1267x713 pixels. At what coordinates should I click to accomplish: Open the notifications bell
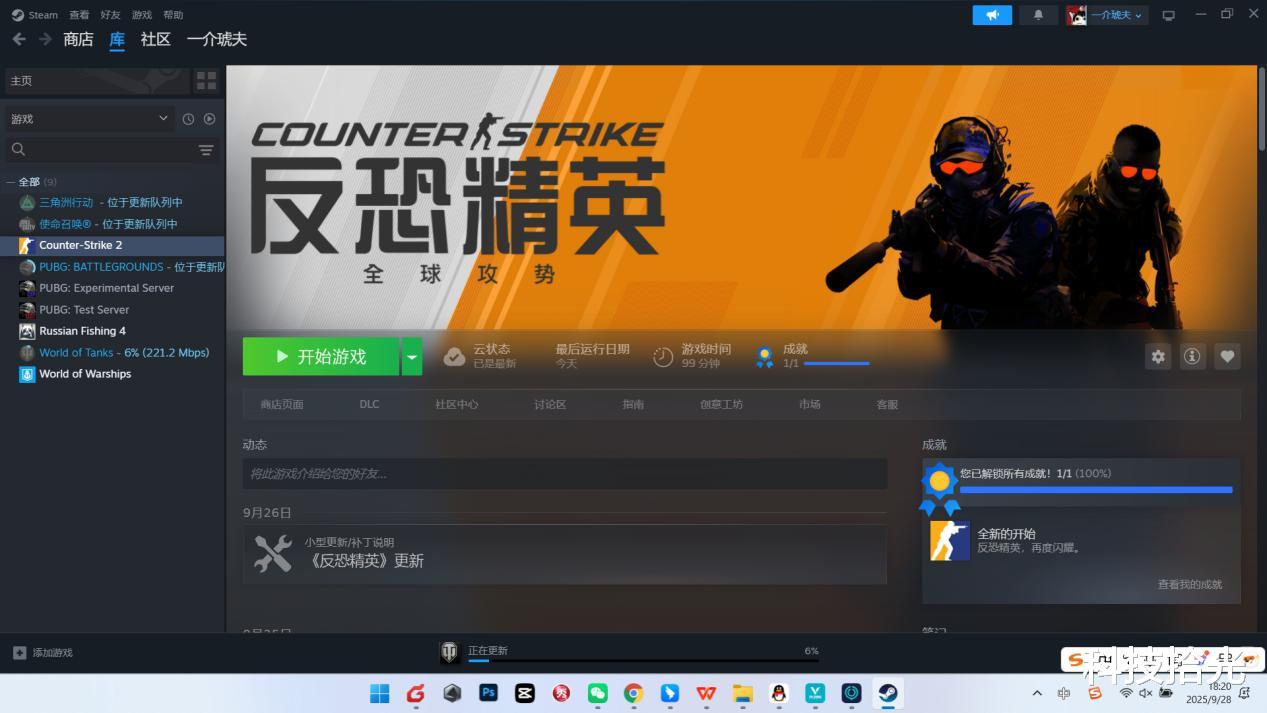pos(1038,15)
